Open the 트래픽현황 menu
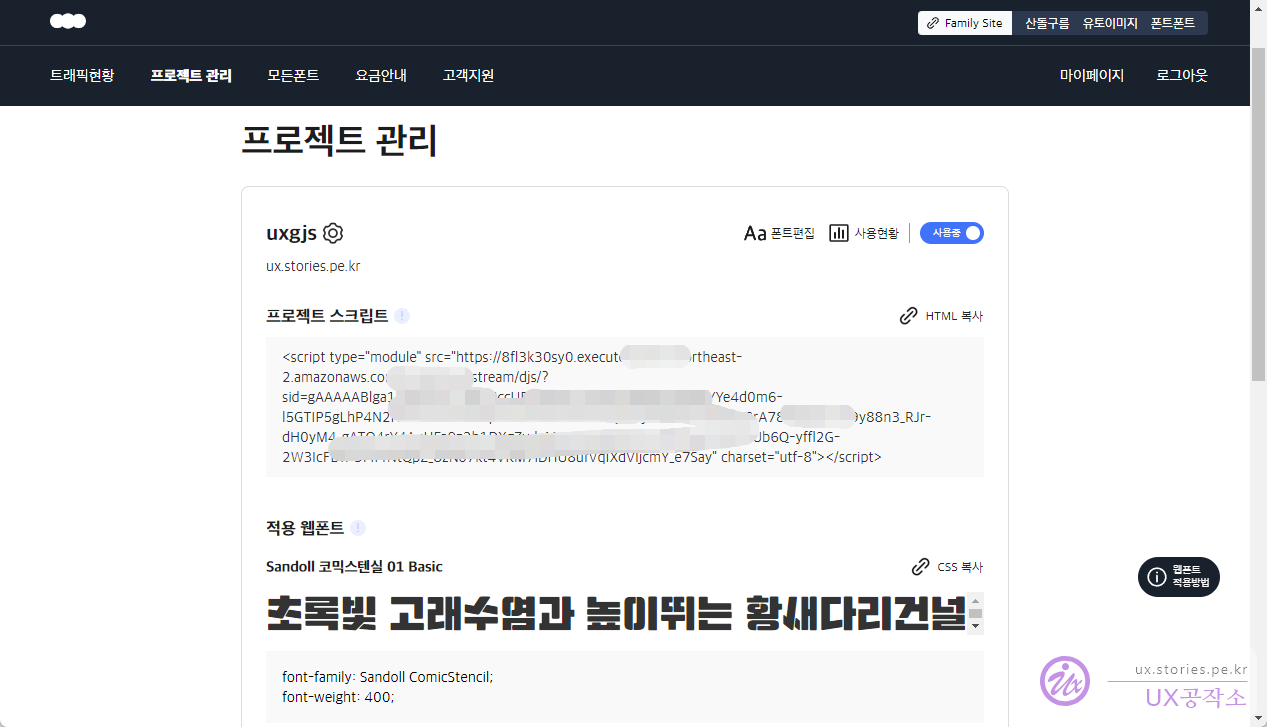Screen dimensions: 1267x727 (x=82, y=75)
